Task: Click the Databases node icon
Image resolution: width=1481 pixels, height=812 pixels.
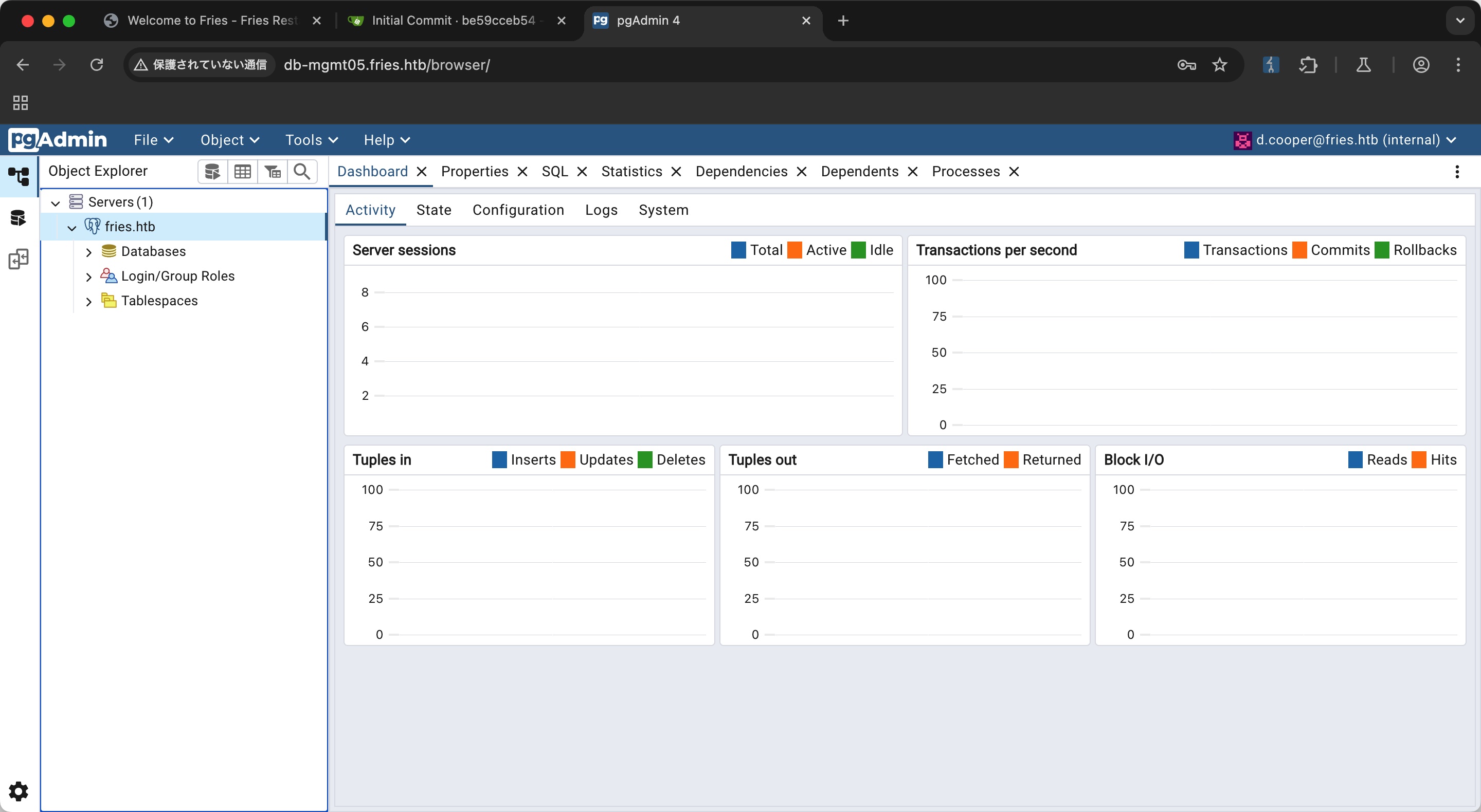Action: click(109, 251)
